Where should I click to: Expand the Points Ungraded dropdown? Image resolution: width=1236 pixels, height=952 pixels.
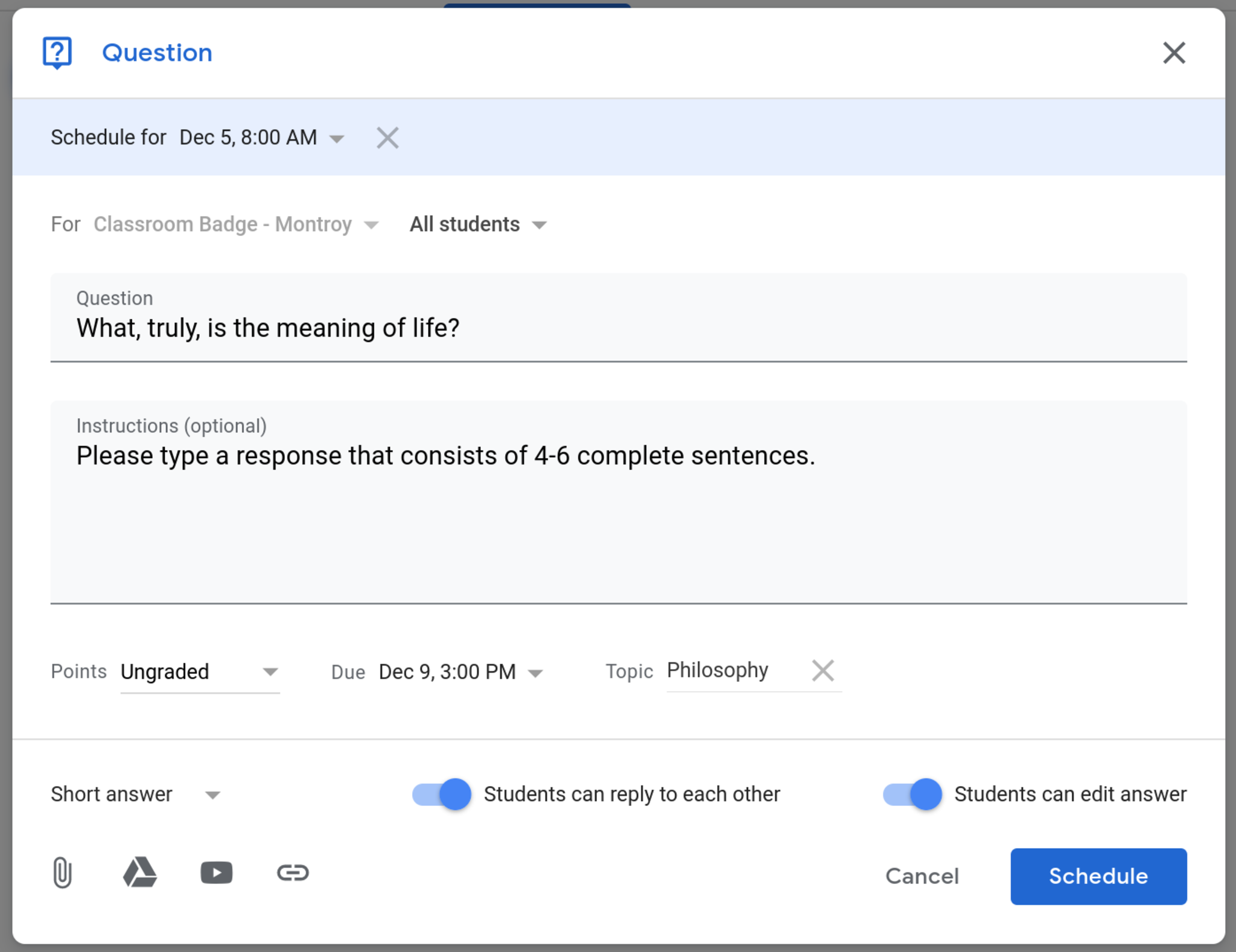pos(199,671)
